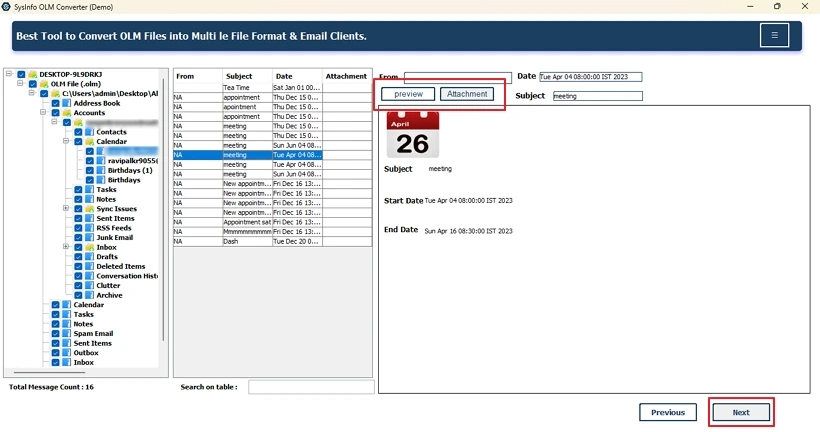Click the RSS Feeds folder icon
The width and height of the screenshot is (820, 432).
(89, 228)
